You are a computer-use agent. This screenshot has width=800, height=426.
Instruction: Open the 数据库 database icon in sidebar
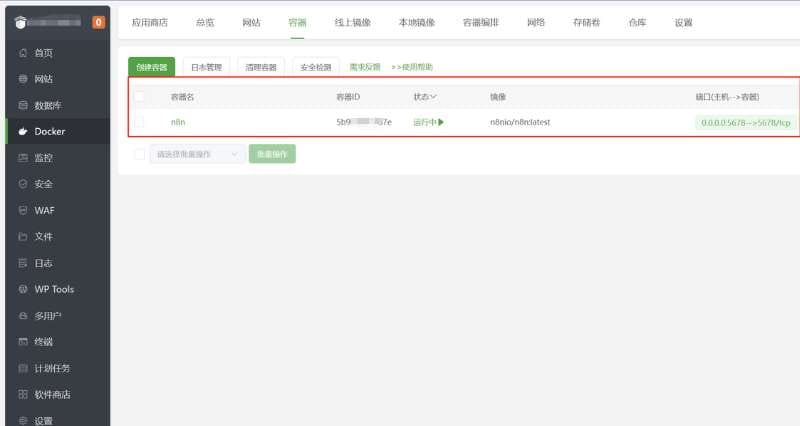22,105
